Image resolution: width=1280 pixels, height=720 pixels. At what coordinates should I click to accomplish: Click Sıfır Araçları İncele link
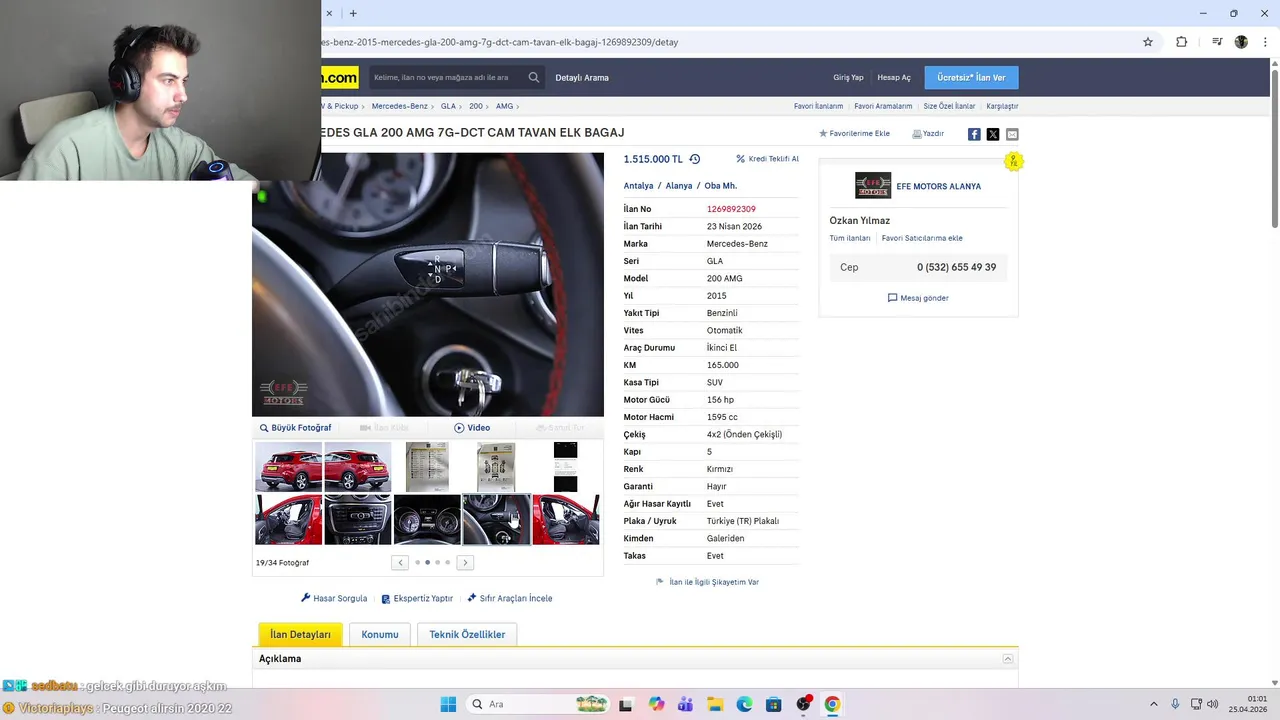pos(510,598)
